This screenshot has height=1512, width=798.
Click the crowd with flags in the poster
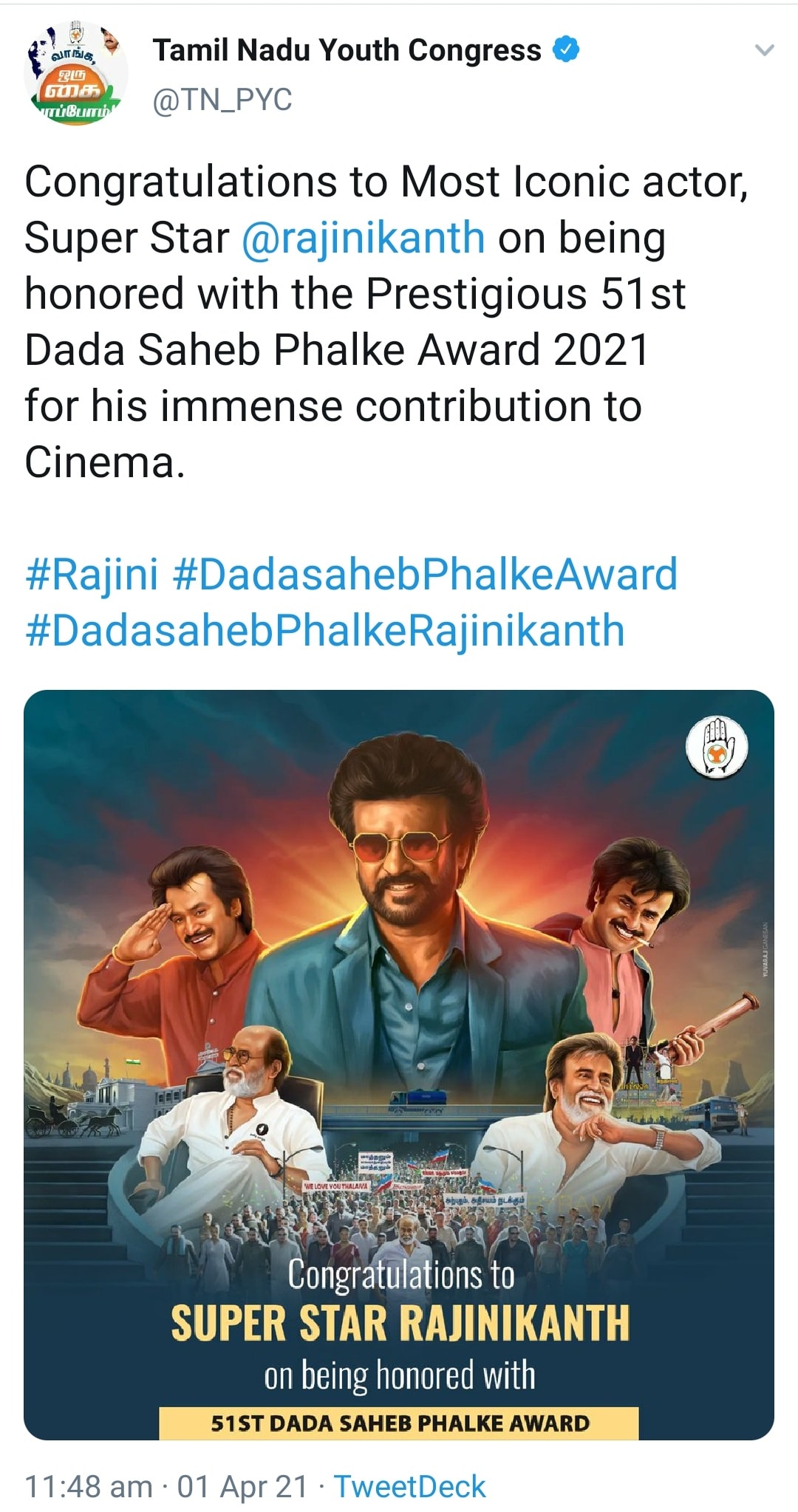point(399,1211)
